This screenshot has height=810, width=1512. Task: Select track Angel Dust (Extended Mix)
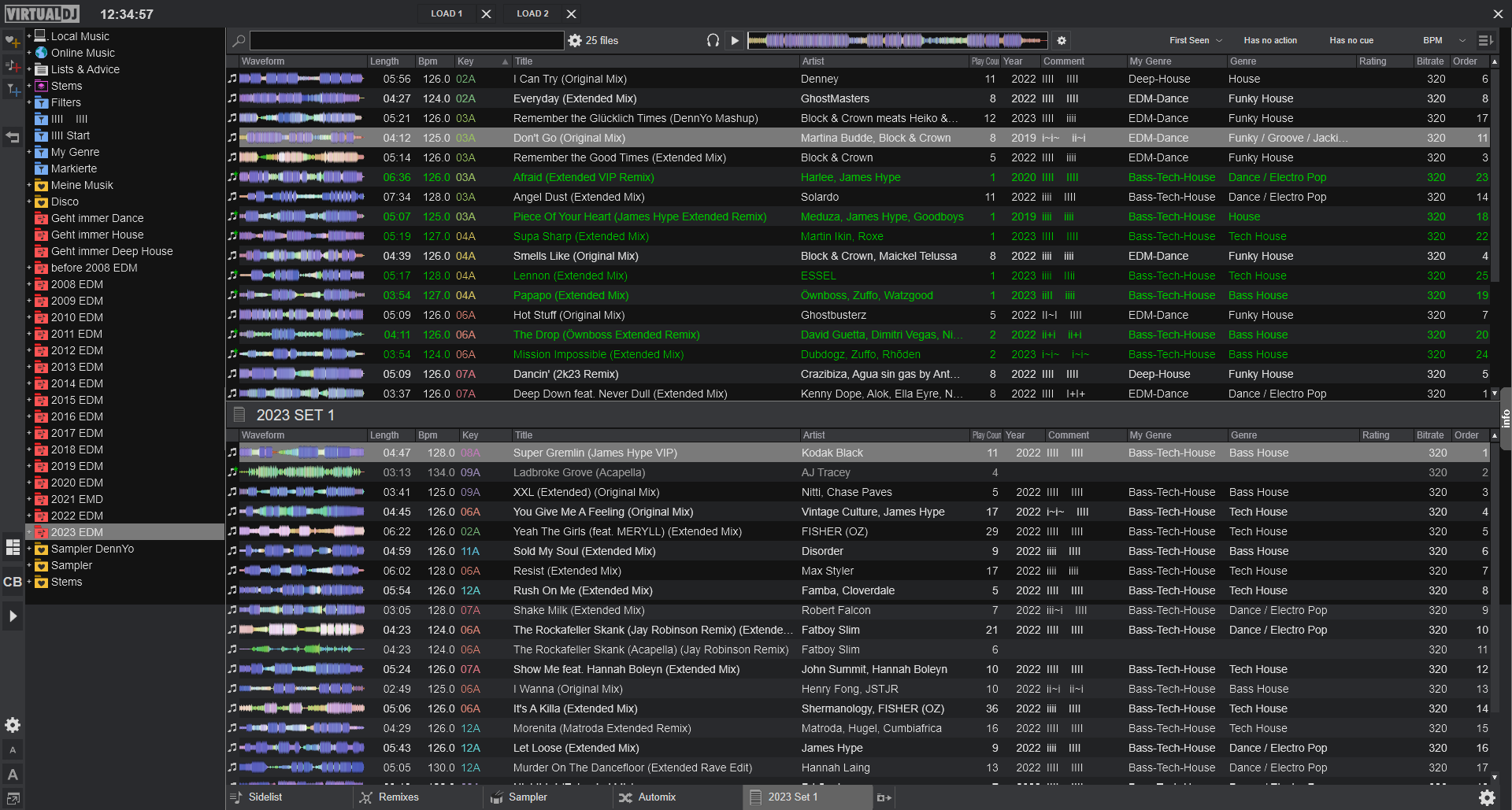[x=858, y=197]
